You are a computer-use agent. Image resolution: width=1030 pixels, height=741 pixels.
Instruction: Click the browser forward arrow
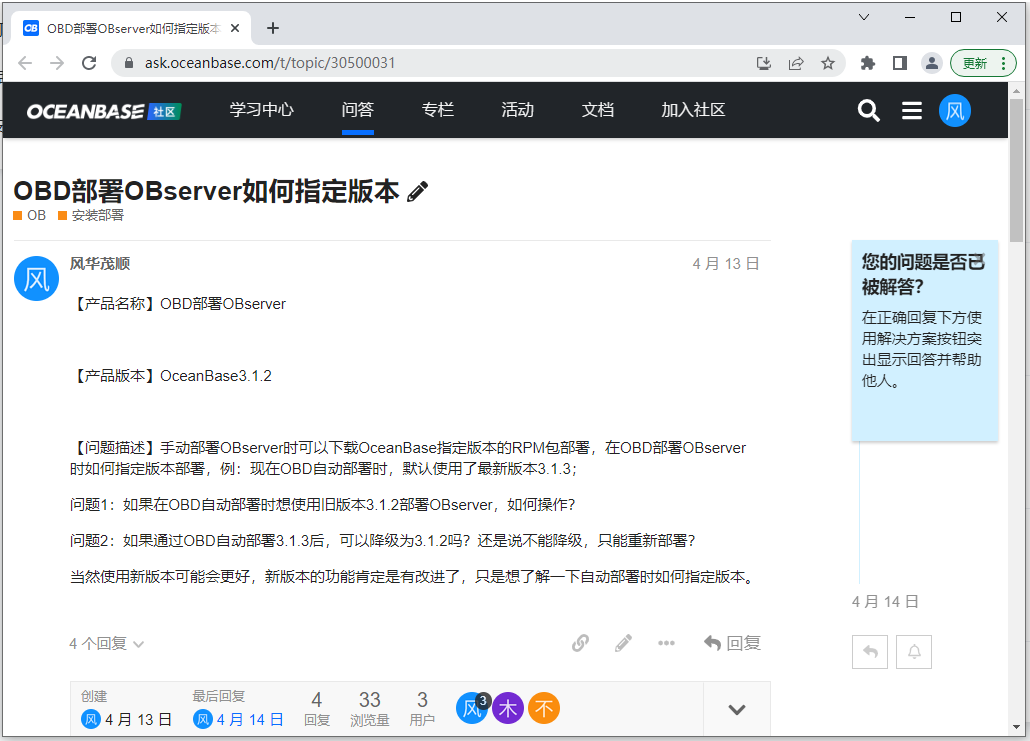point(57,63)
